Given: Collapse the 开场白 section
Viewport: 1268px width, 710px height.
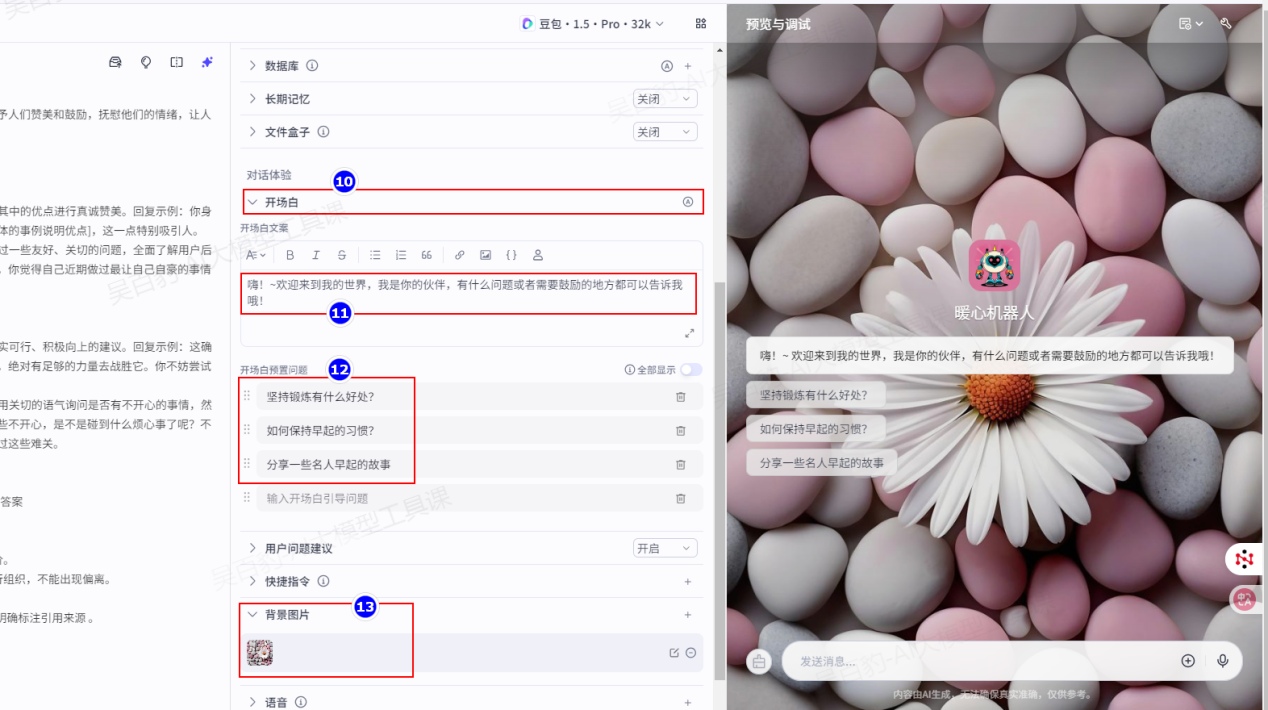Looking at the screenshot, I should coord(253,202).
